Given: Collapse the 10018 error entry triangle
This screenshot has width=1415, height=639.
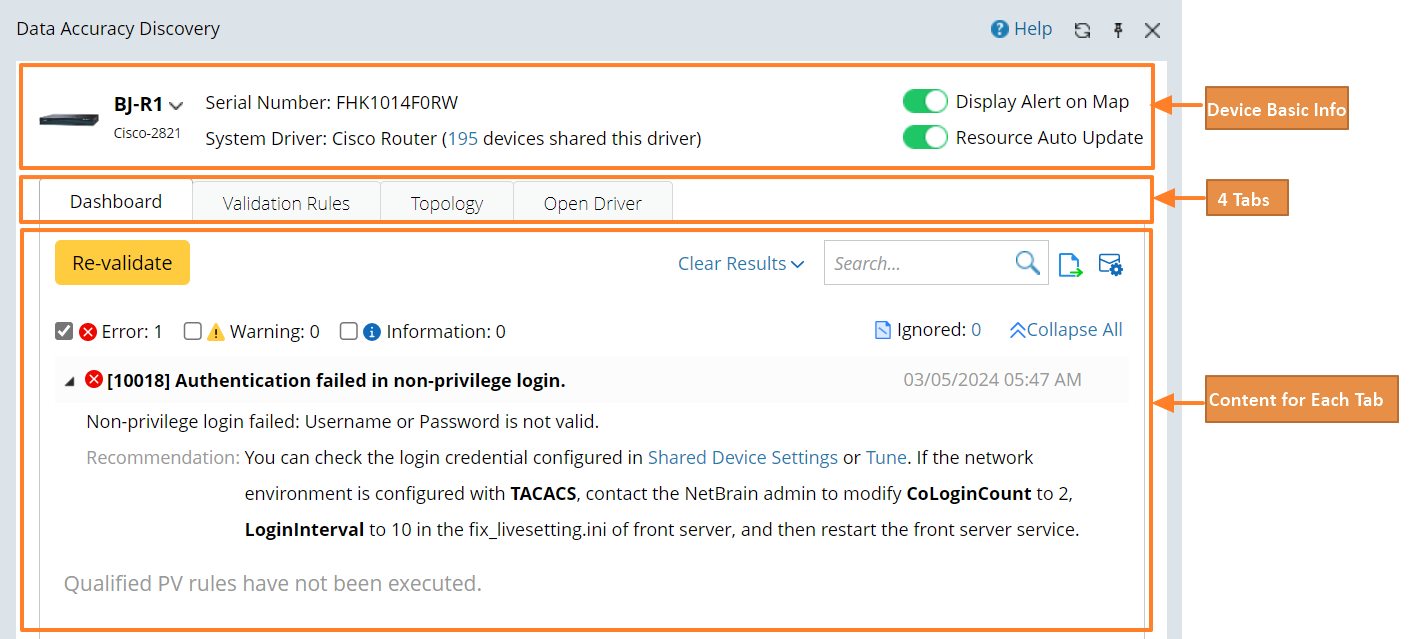Looking at the screenshot, I should (69, 381).
